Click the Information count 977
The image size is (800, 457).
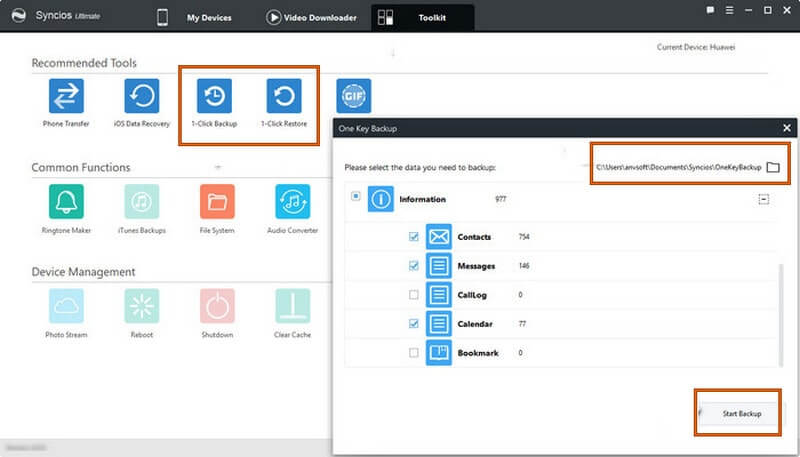[x=501, y=199]
